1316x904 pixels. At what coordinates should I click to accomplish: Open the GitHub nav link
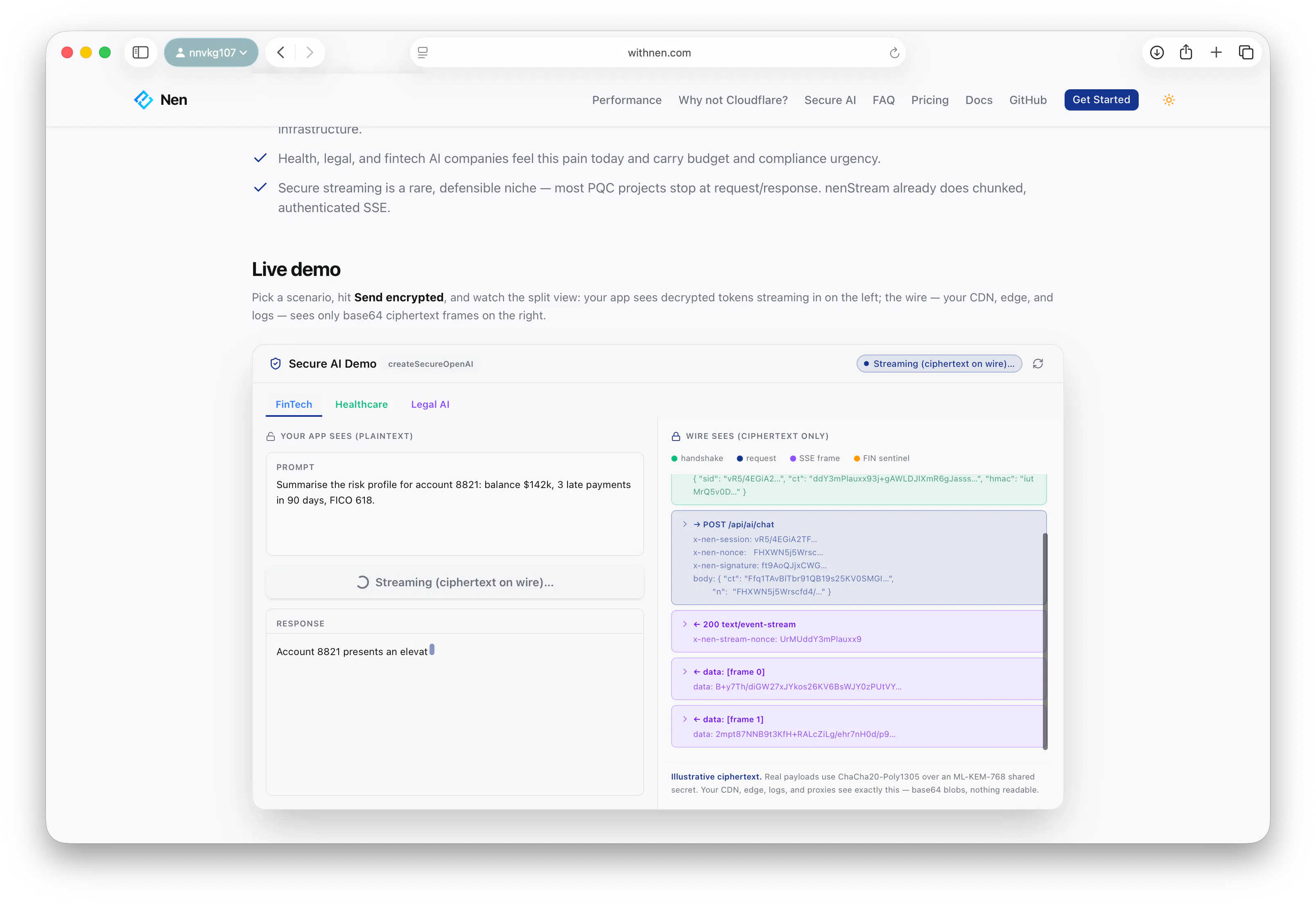(x=1028, y=100)
